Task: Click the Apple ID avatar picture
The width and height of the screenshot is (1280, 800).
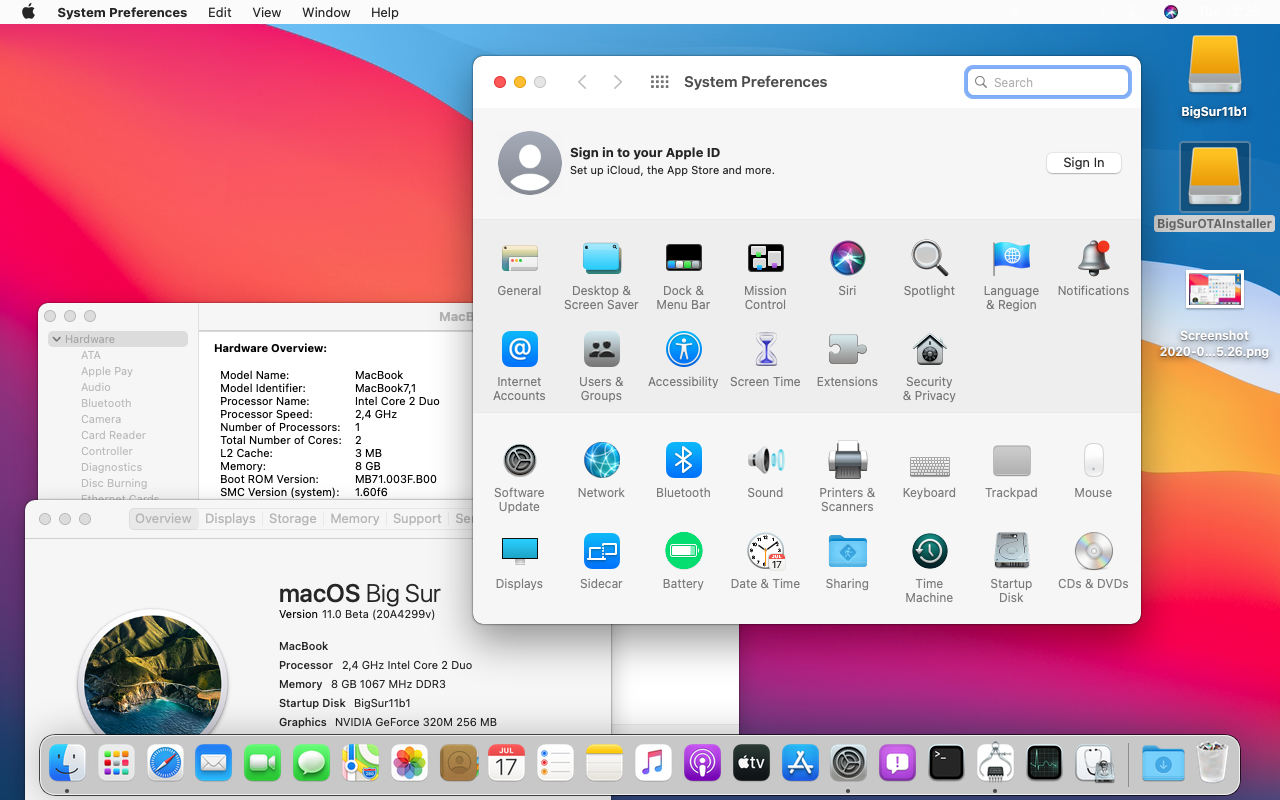Action: pos(529,163)
